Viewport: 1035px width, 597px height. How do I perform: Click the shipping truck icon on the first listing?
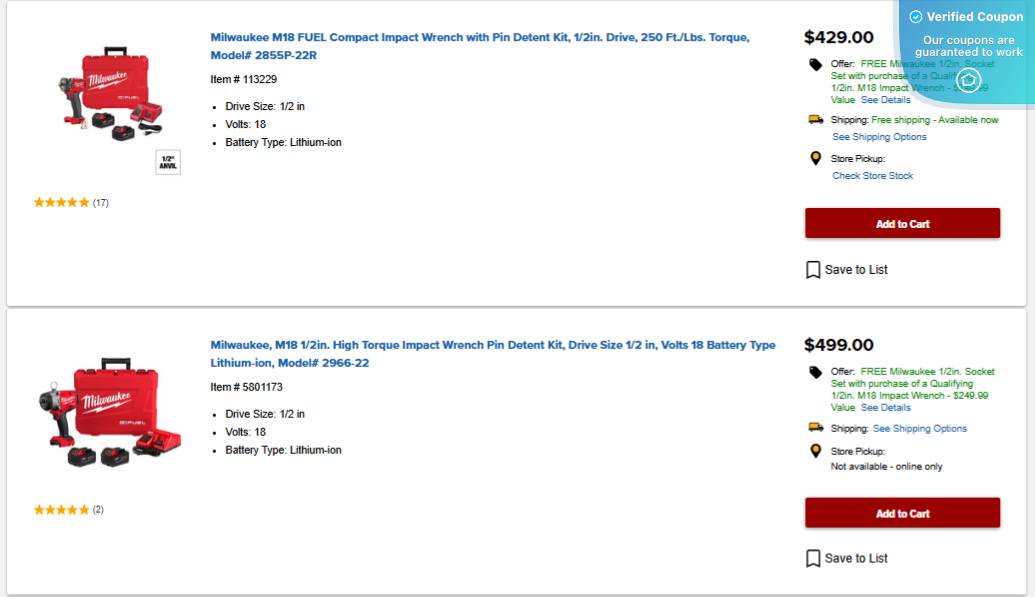tap(816, 120)
